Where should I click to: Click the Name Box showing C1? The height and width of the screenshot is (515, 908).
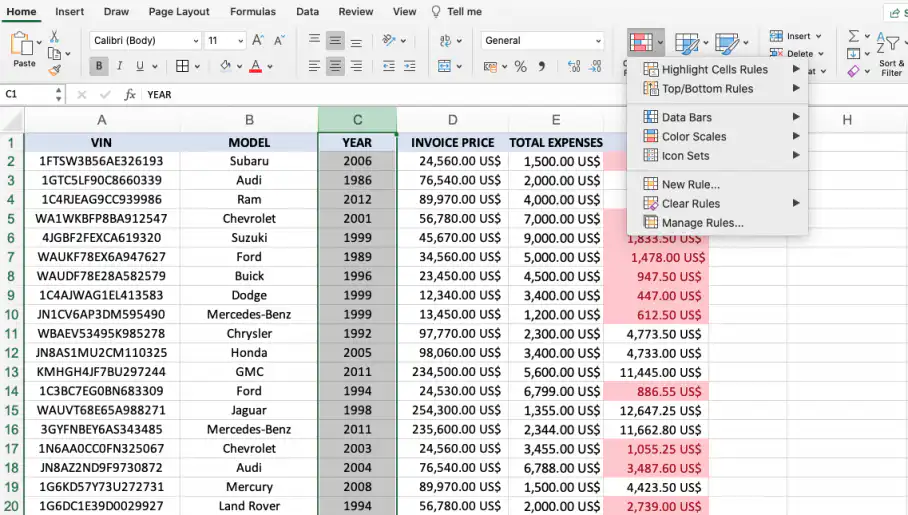coord(33,94)
